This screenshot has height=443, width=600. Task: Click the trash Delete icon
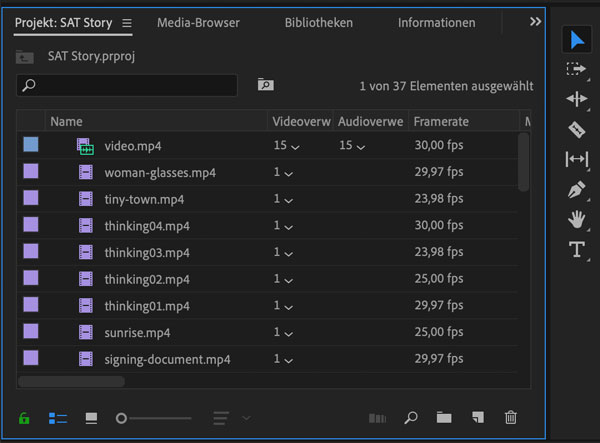click(x=510, y=417)
